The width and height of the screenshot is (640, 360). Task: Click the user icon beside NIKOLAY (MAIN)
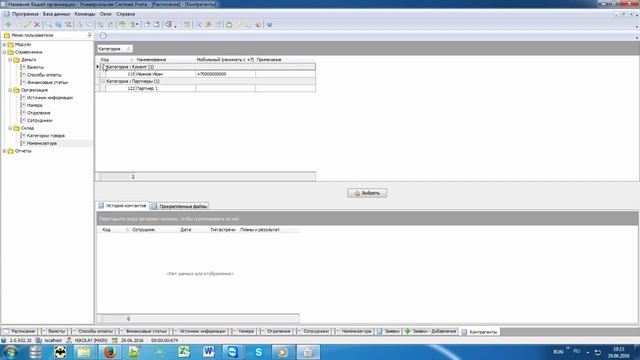point(69,340)
